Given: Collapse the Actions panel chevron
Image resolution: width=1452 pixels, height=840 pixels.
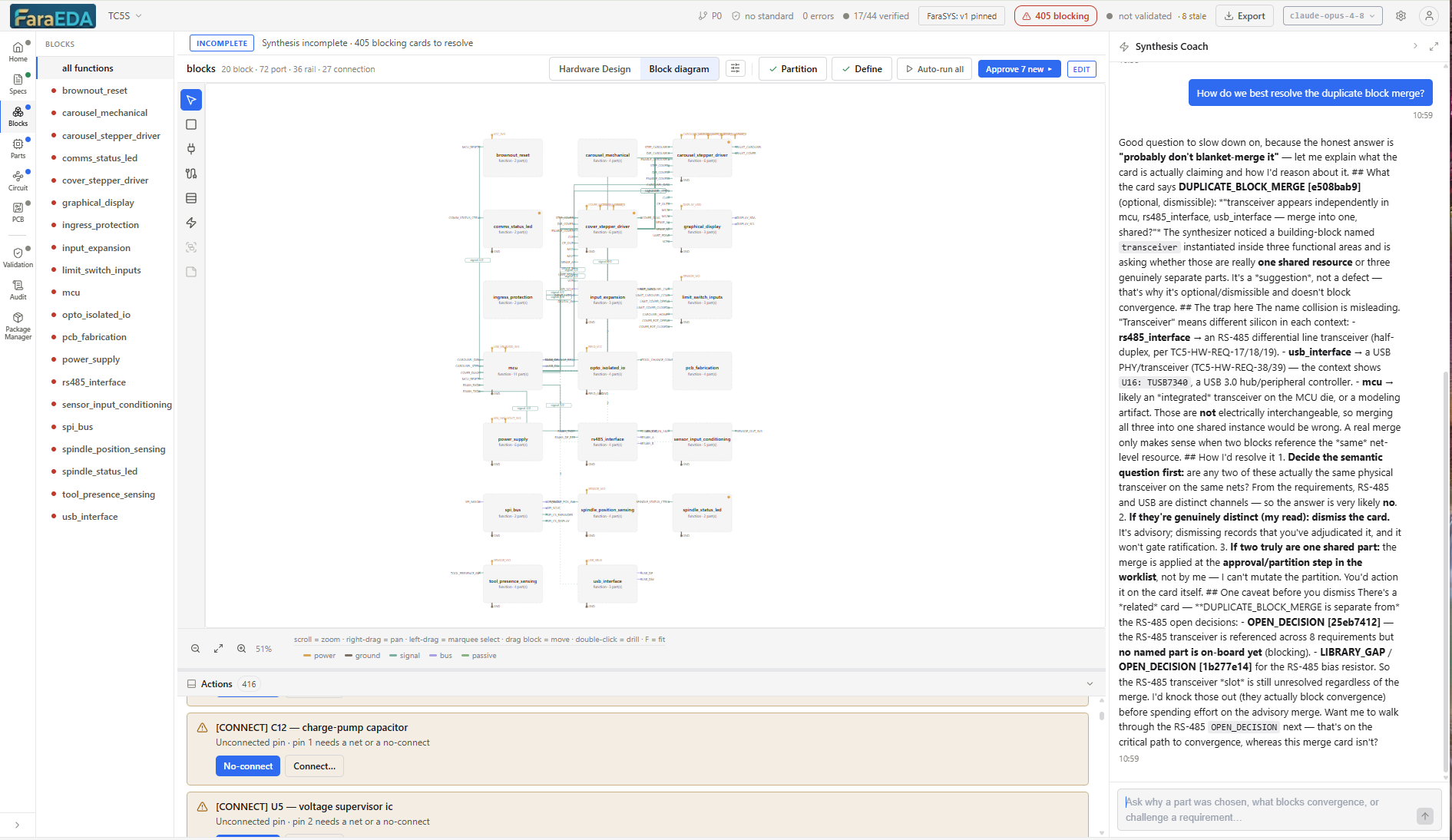Looking at the screenshot, I should [x=1090, y=684].
